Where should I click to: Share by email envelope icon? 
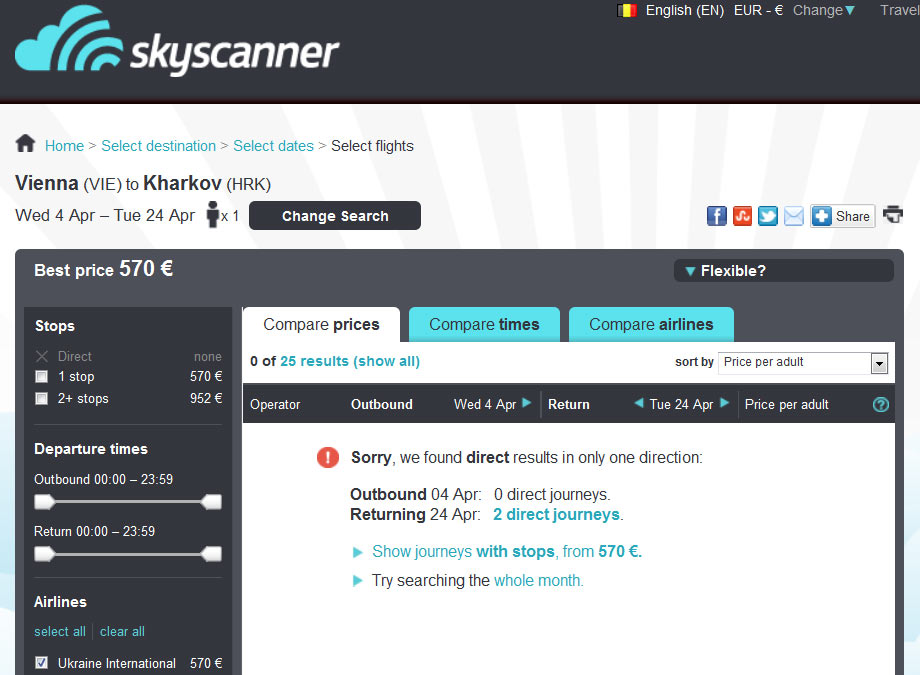(x=793, y=216)
